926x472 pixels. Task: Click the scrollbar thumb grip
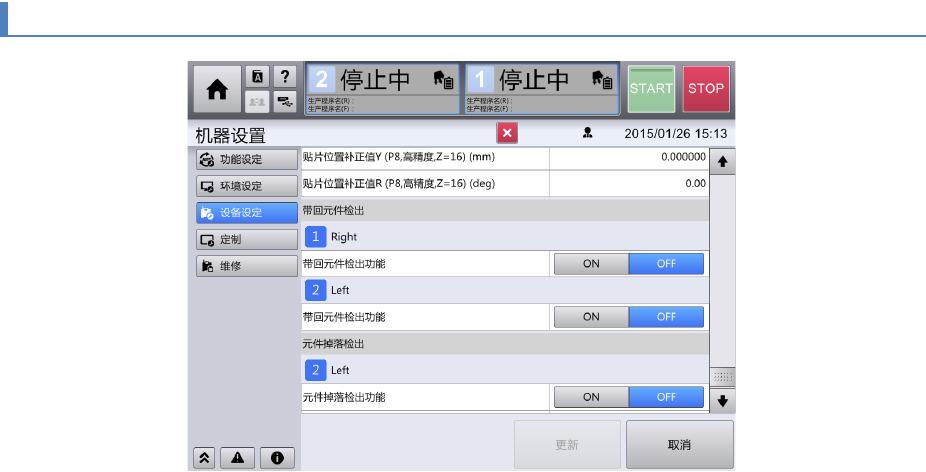click(722, 377)
